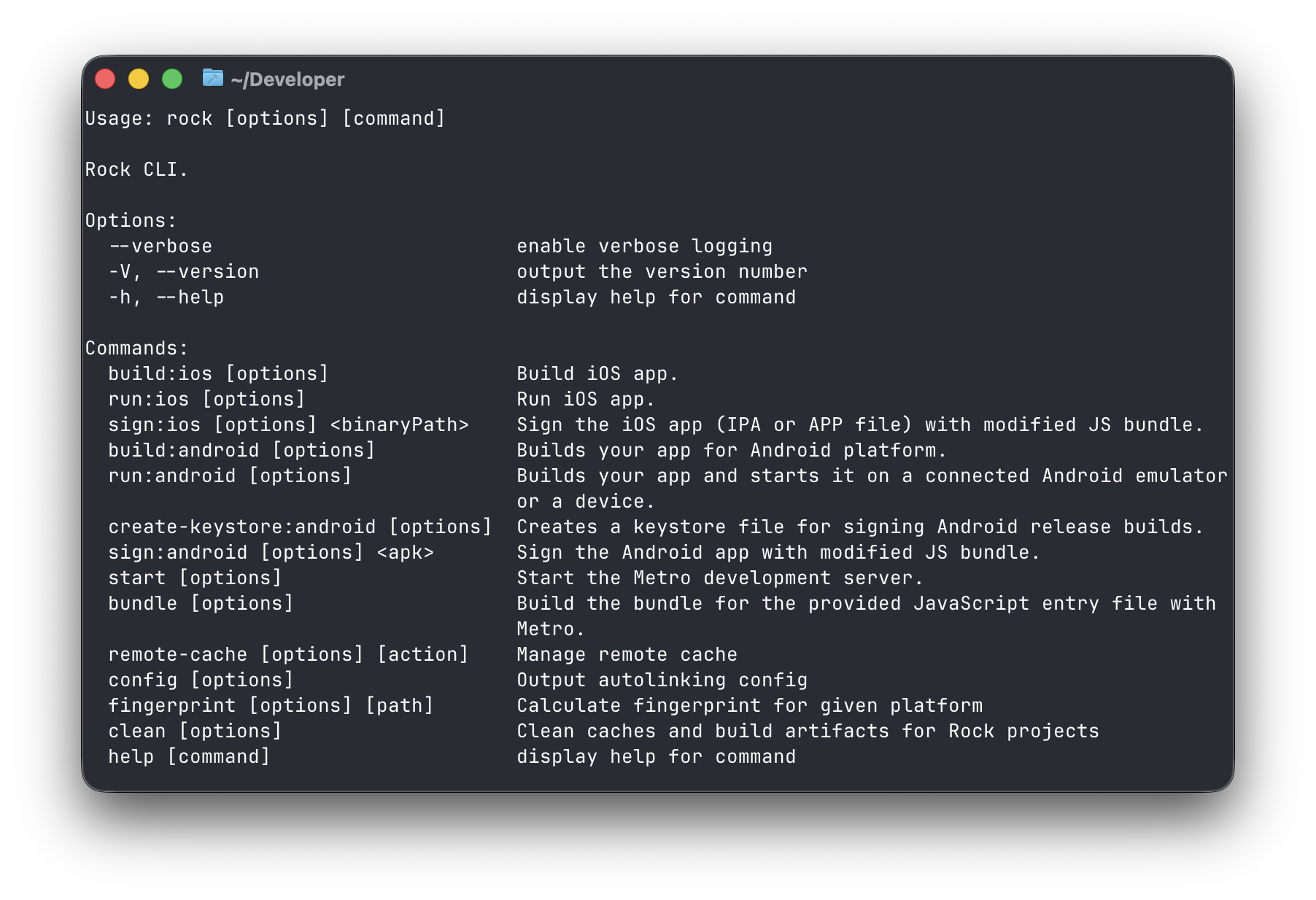Click the 'Rock CLI.' heading line

136,170
